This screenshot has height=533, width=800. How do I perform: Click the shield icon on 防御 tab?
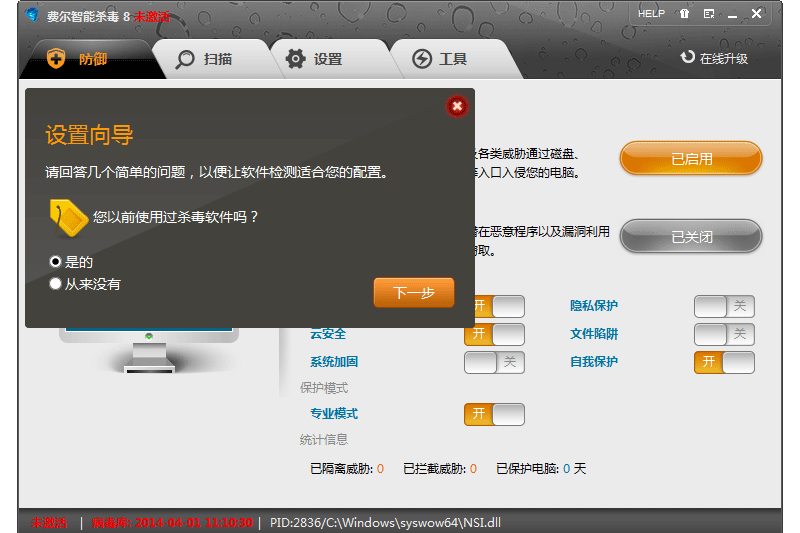pos(56,59)
